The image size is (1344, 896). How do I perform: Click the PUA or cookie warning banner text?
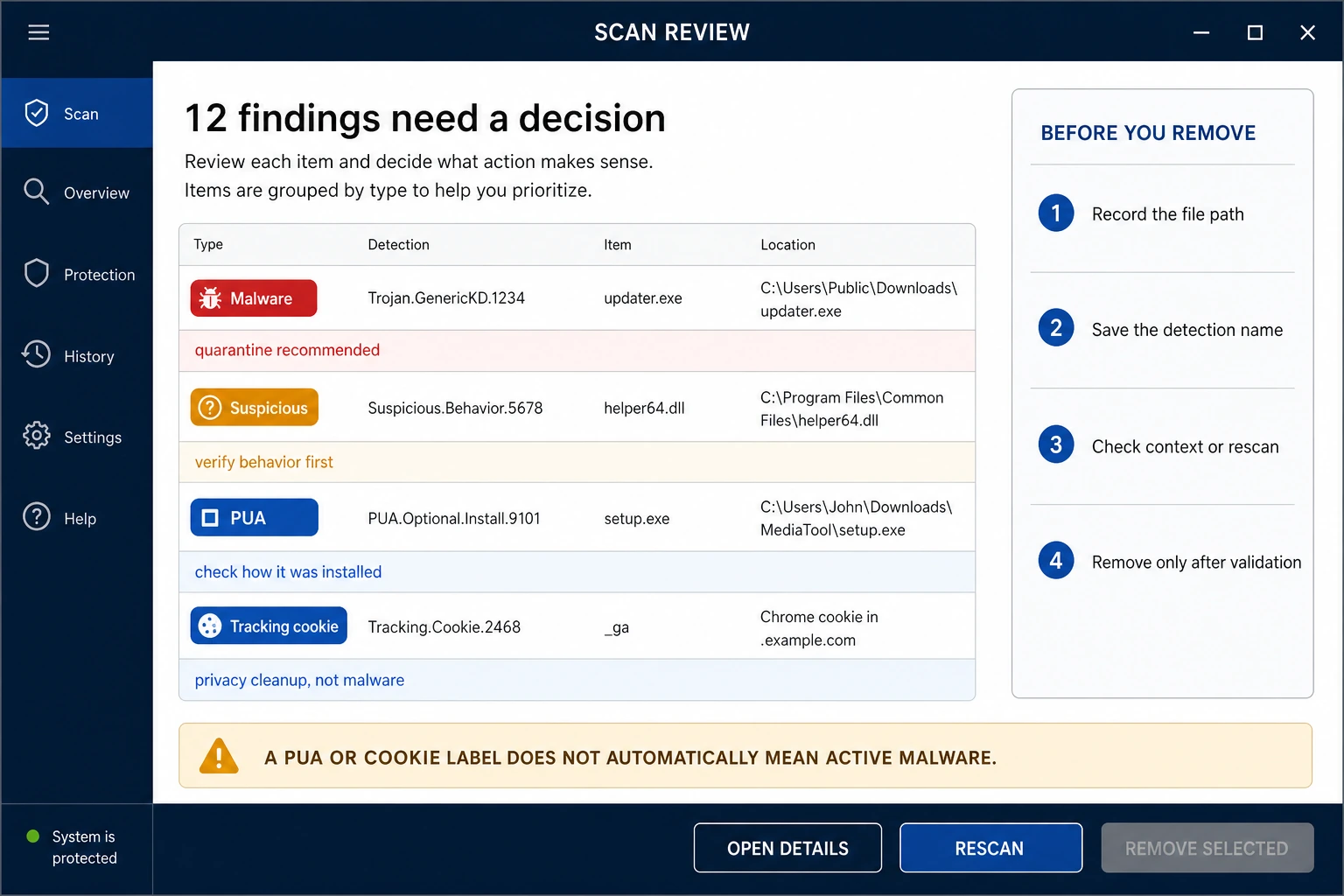(x=631, y=758)
